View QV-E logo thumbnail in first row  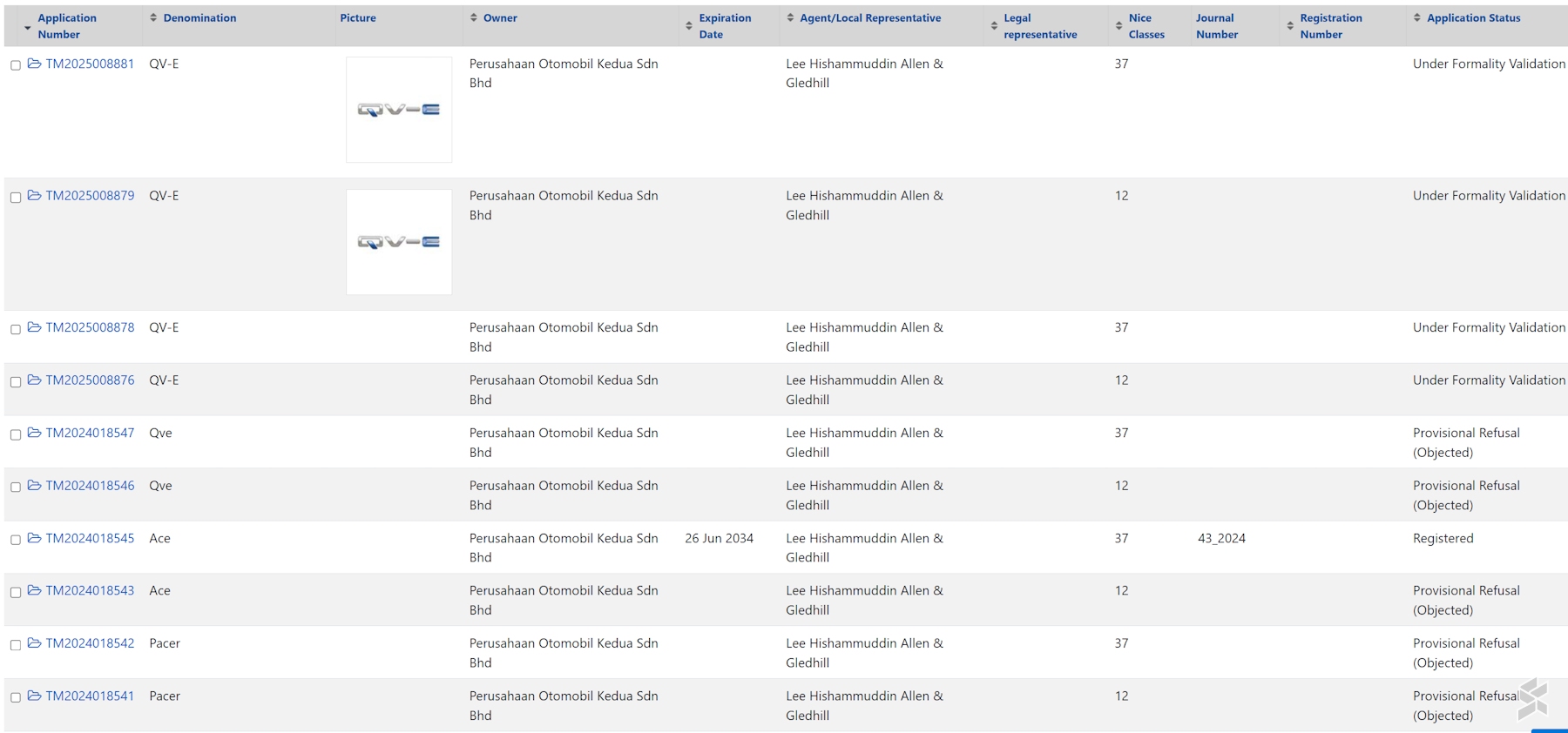pyautogui.click(x=399, y=110)
